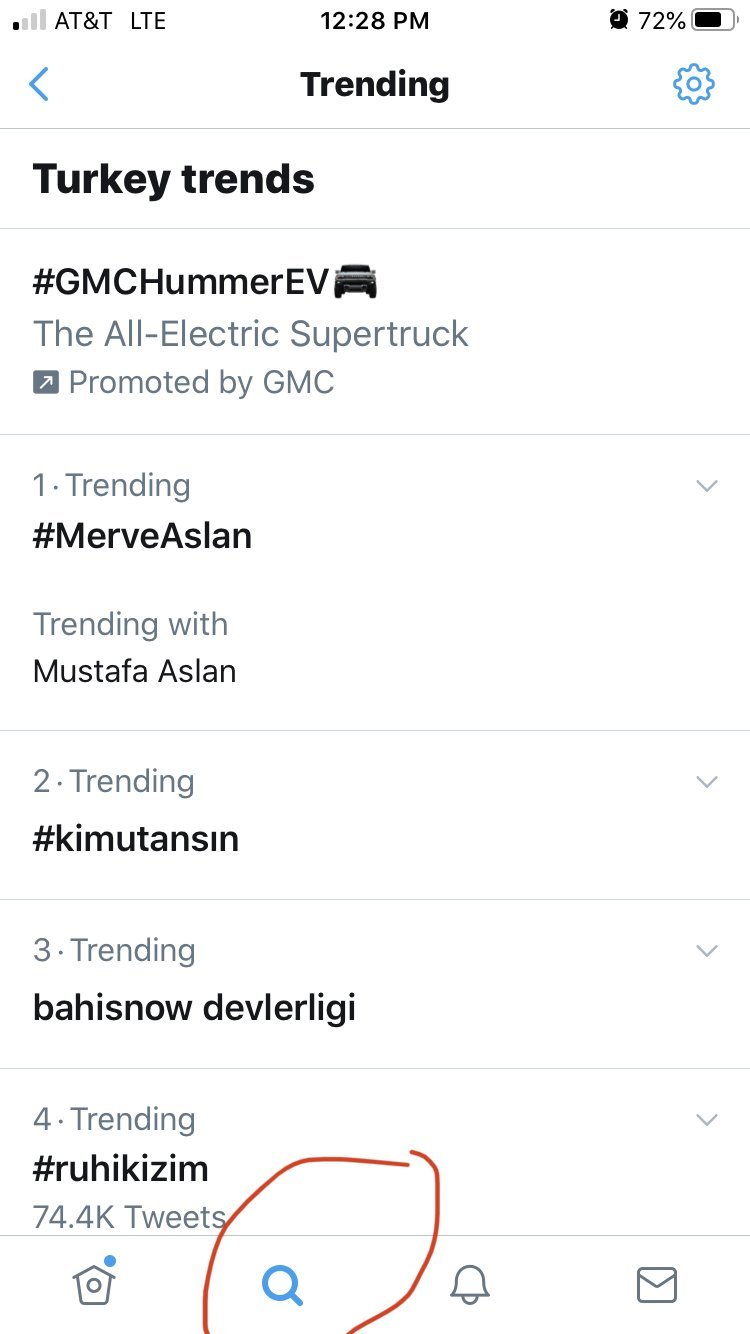Open the Notifications bell tab
This screenshot has height=1334, width=750.
click(x=469, y=1284)
